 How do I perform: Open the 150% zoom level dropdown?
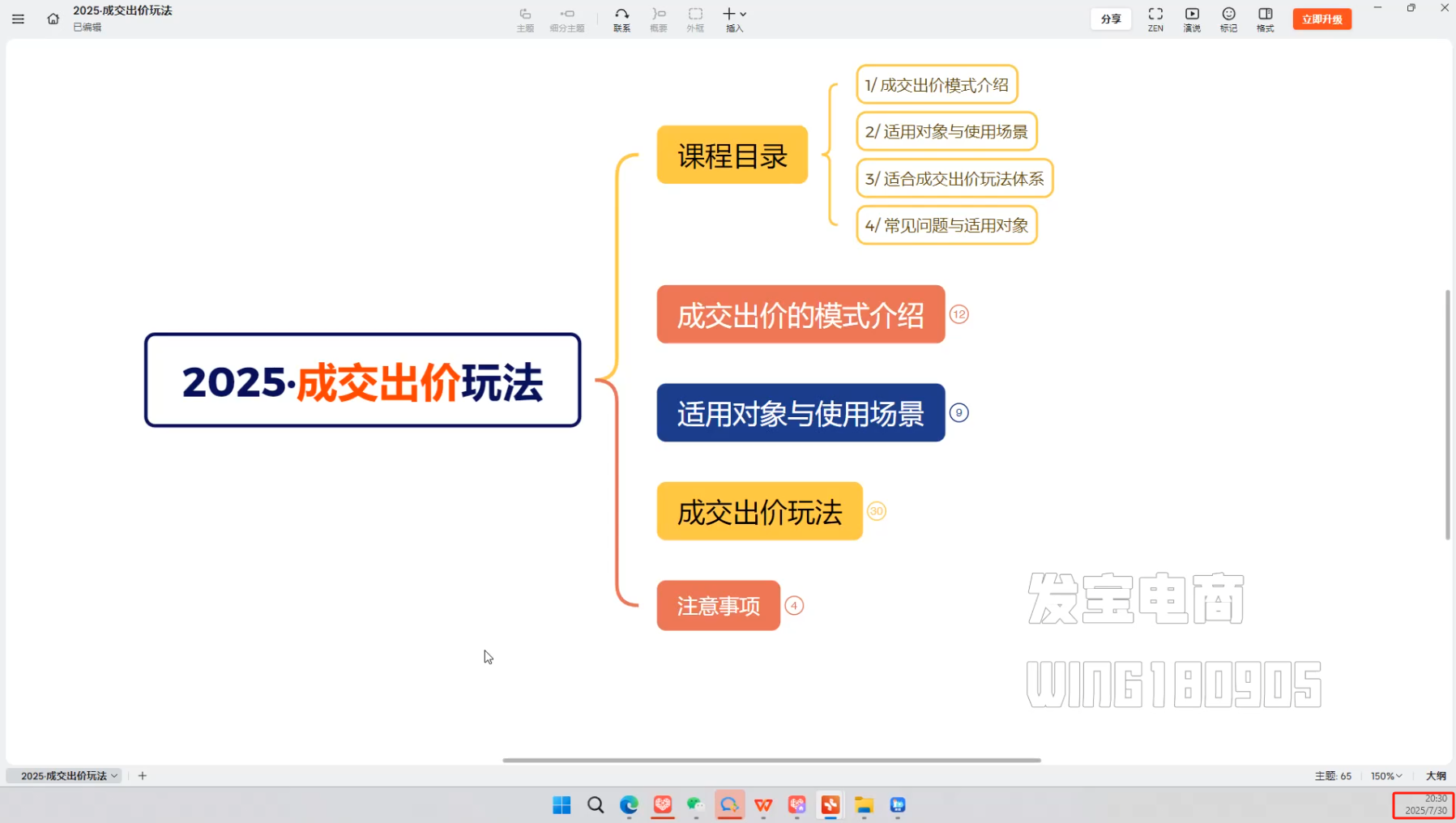click(x=1386, y=776)
